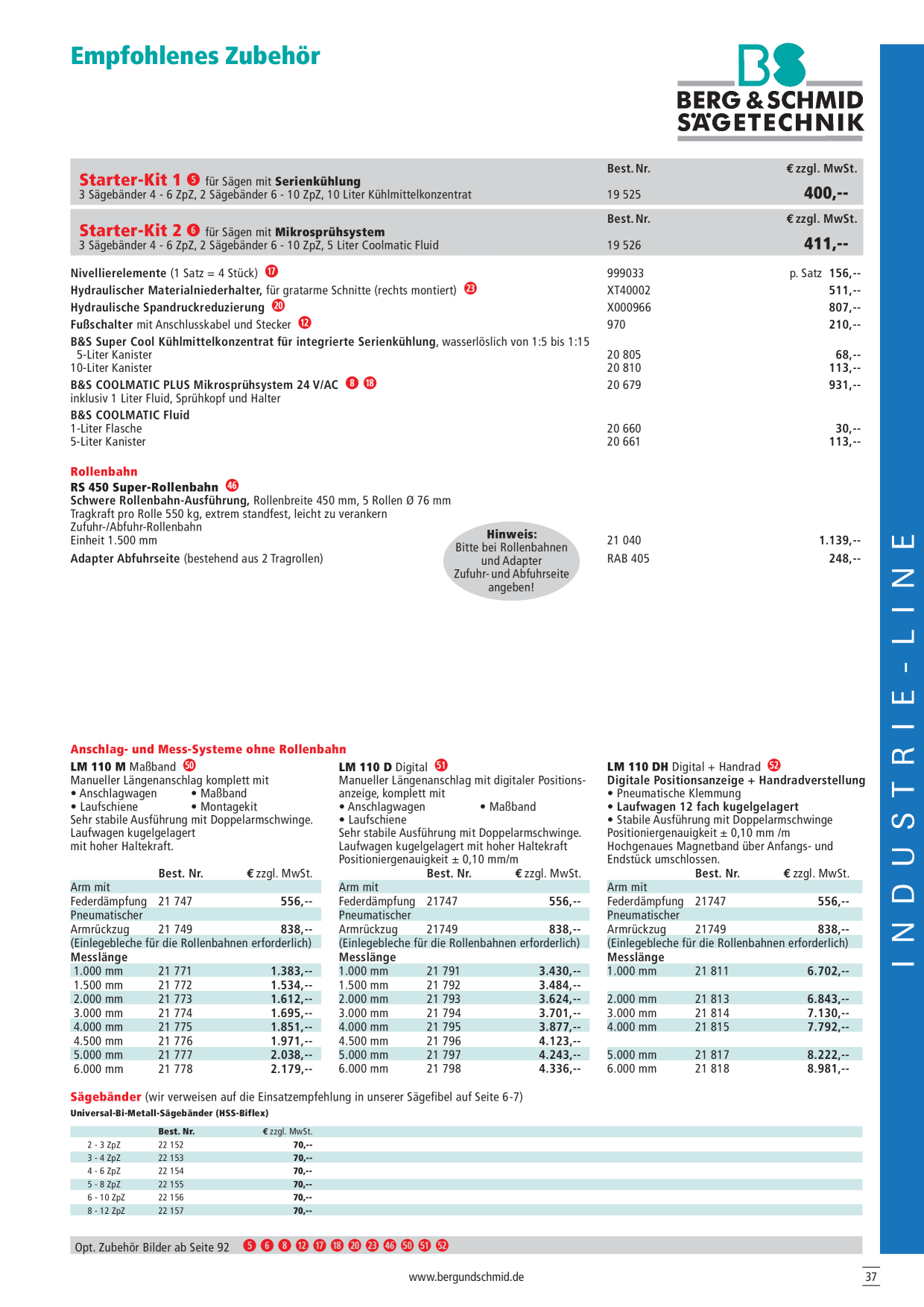Click the red 'Sägebänder' section heading
924x1307 pixels.
106,1097
